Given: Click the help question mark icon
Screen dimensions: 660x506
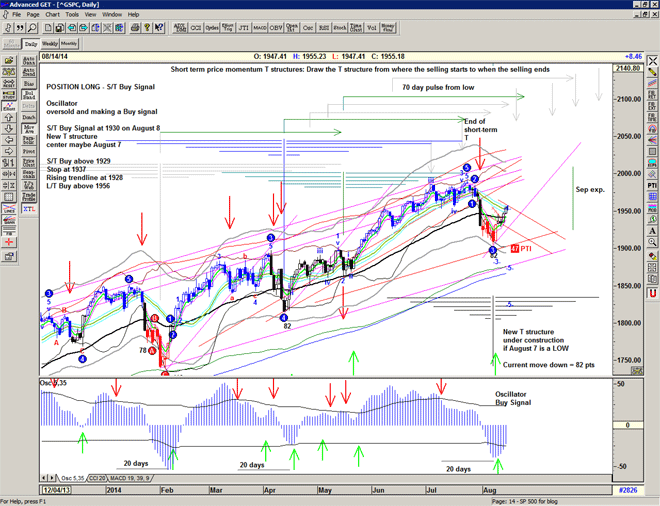Looking at the screenshot, I should (146, 28).
